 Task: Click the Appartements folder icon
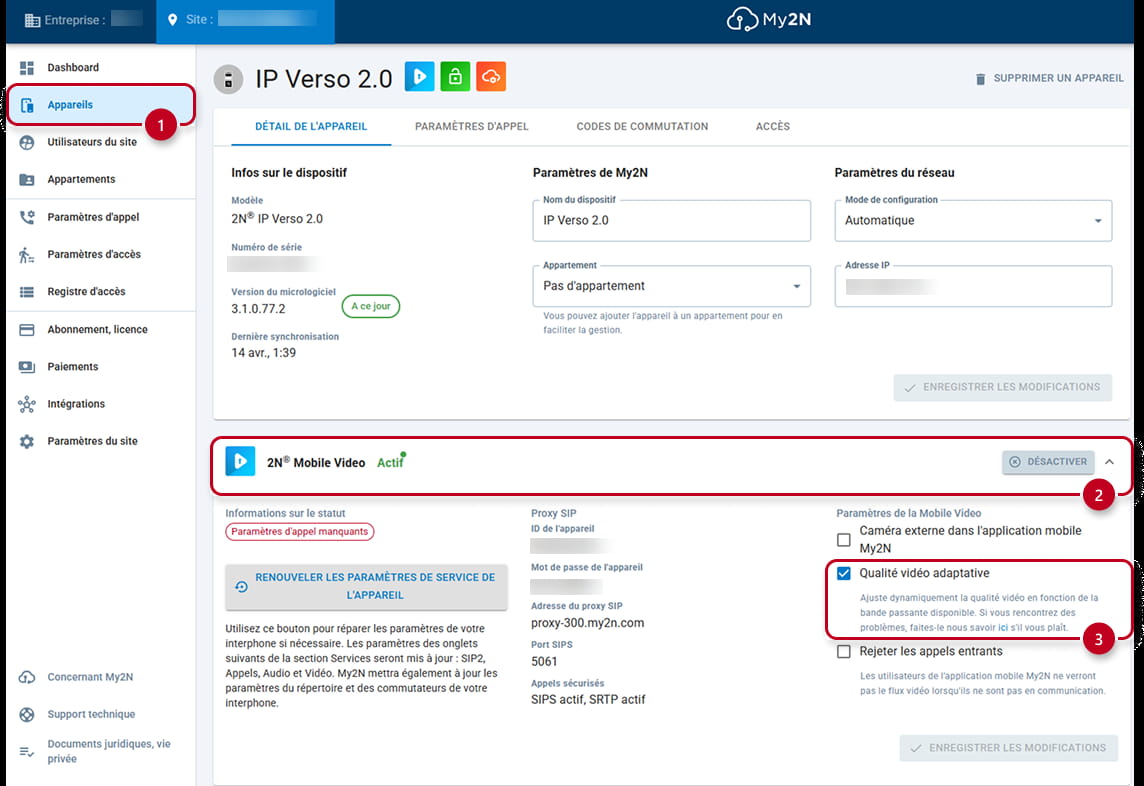(x=27, y=180)
